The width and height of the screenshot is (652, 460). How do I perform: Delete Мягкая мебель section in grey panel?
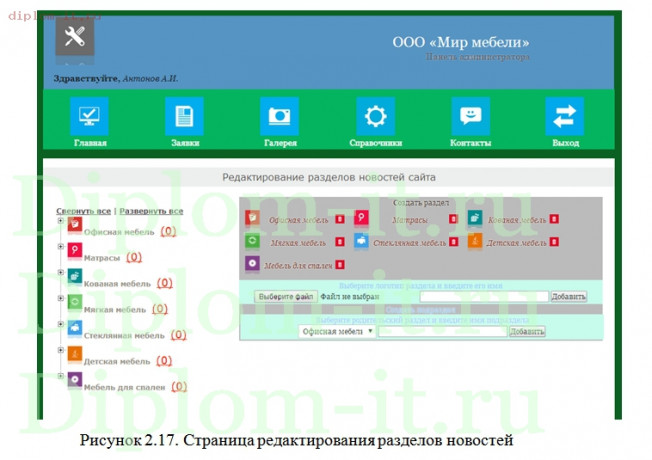[340, 242]
